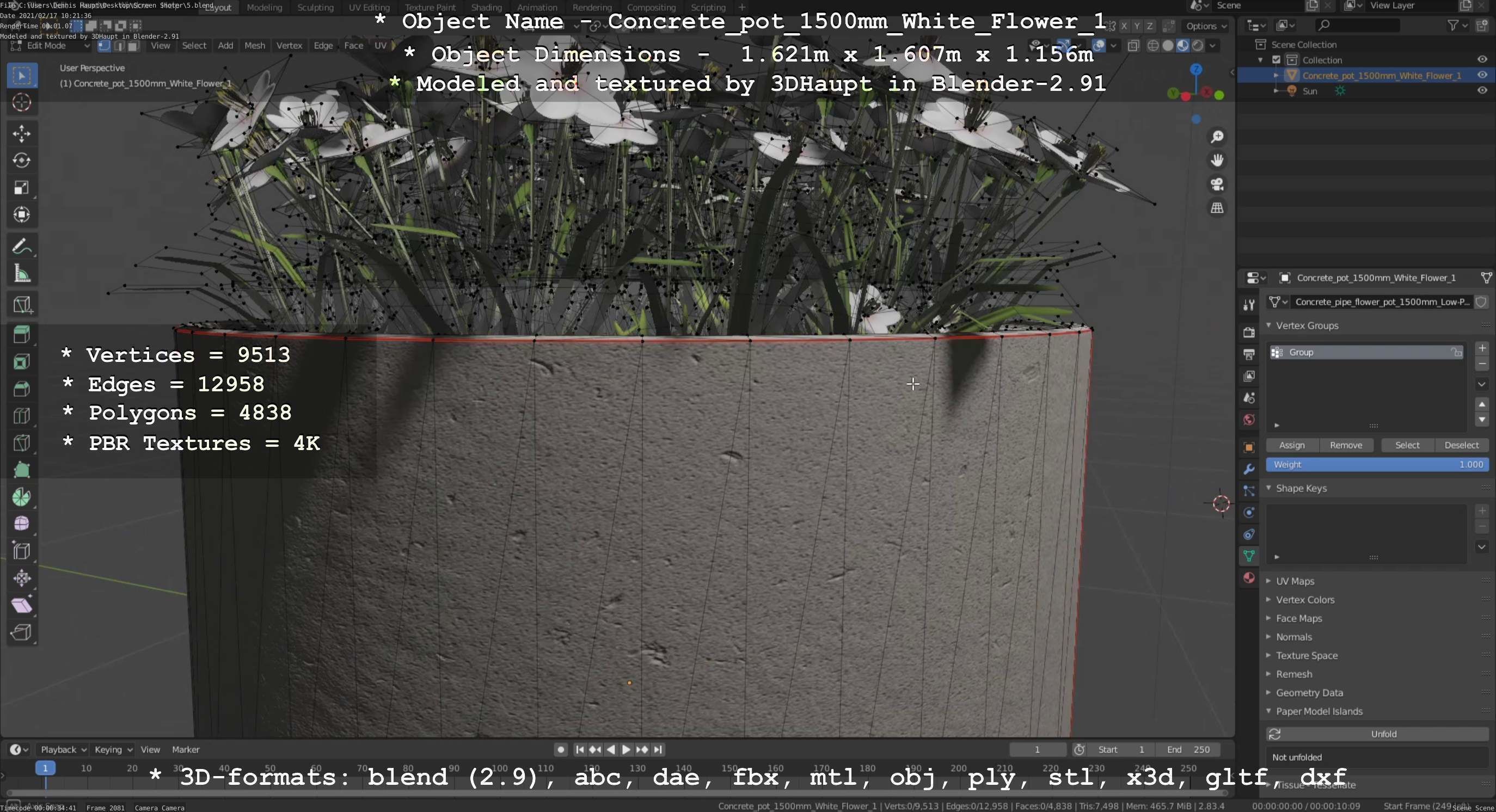The height and width of the screenshot is (812, 1496).
Task: Click the timeline horizontal scrollbar
Action: pos(617,793)
